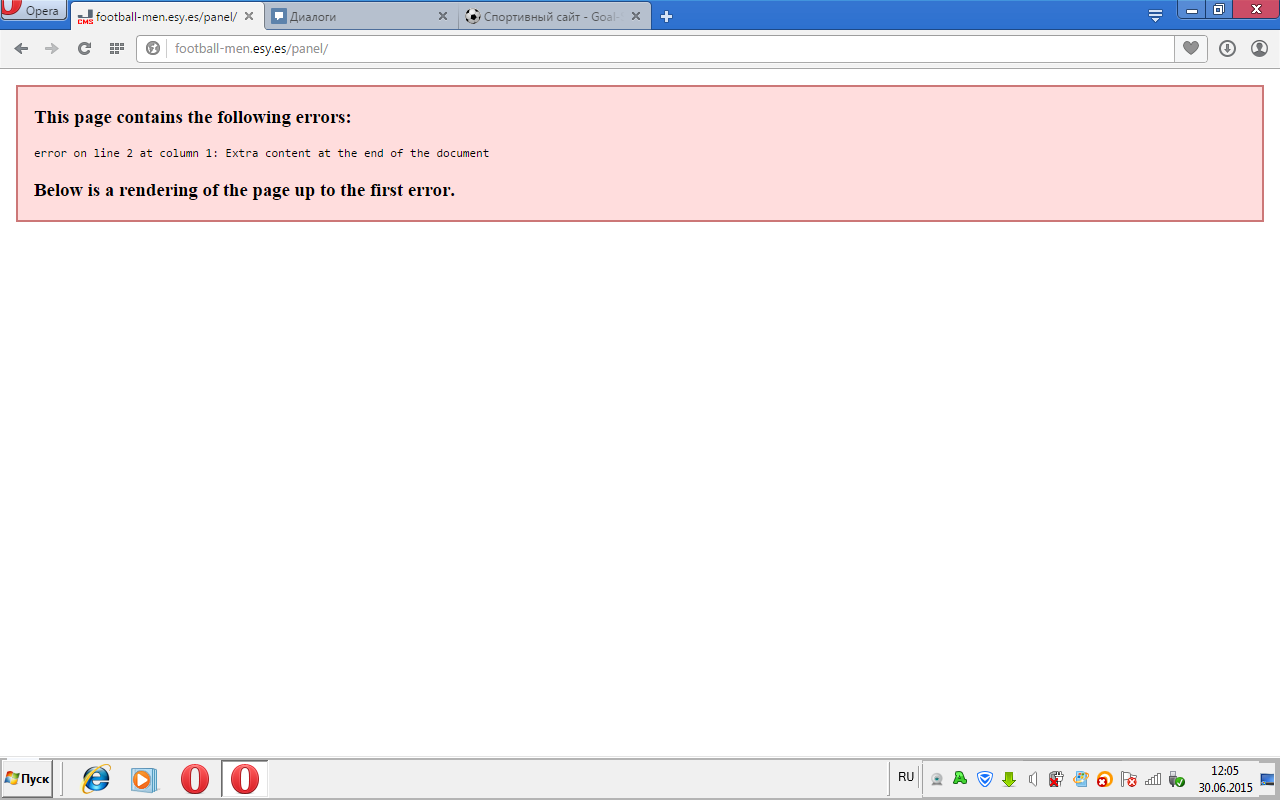1280x800 pixels.
Task: Click the 'error on line 2 at column 1' message
Action: pos(261,153)
